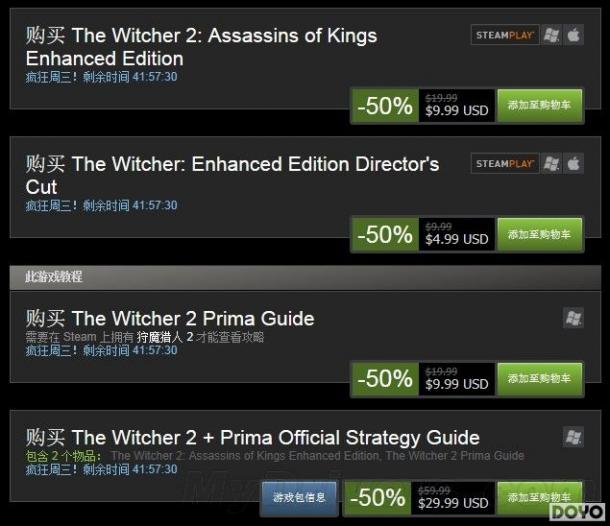Click the $4.99 USD price on Director's Cut
610x526 pixels.
[457, 239]
